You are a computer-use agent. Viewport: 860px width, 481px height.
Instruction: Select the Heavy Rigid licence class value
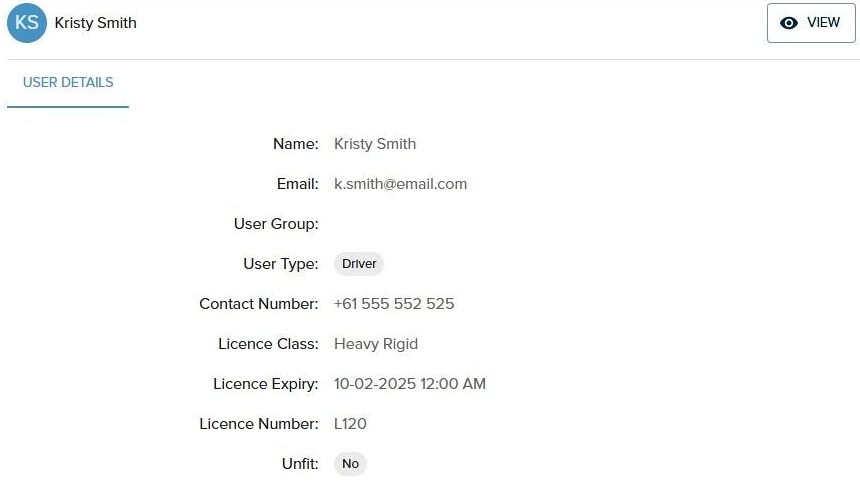(376, 344)
